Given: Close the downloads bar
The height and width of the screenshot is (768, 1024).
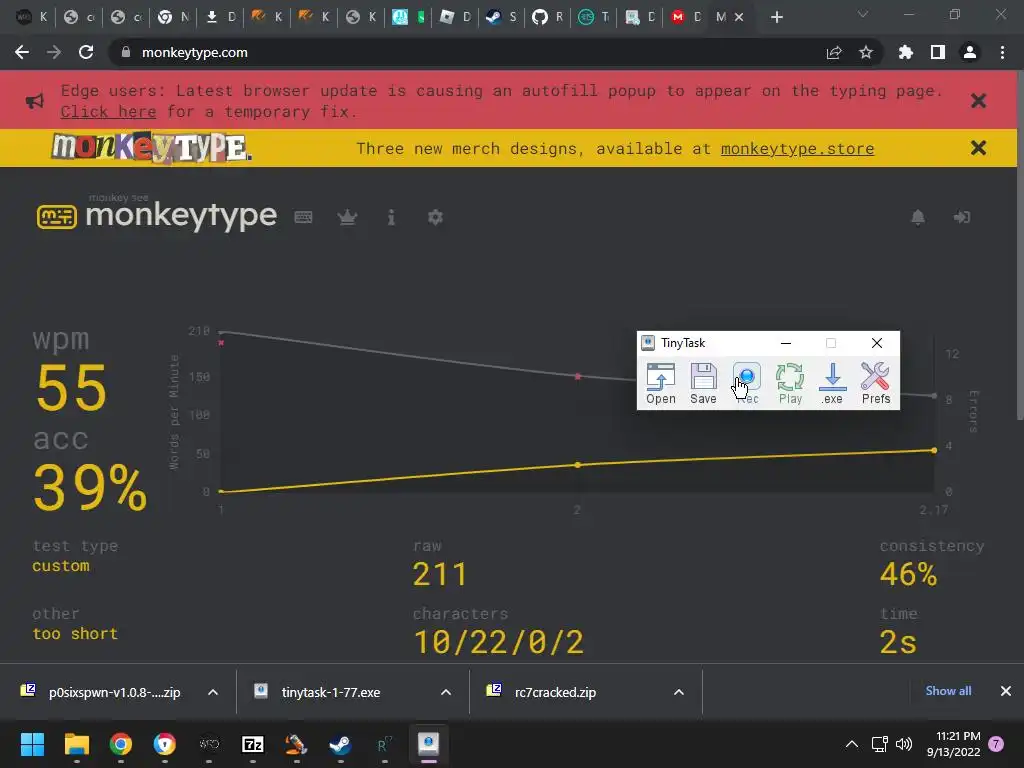Looking at the screenshot, I should tap(1006, 691).
